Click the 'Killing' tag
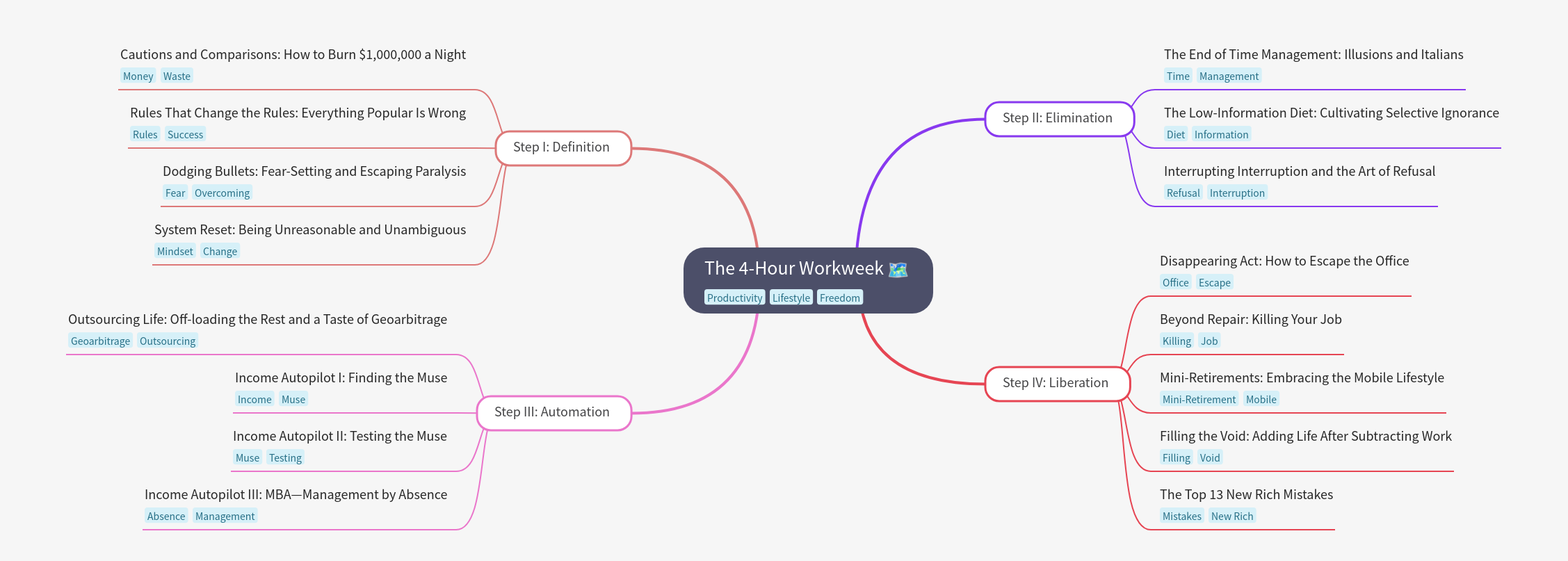 [1177, 341]
